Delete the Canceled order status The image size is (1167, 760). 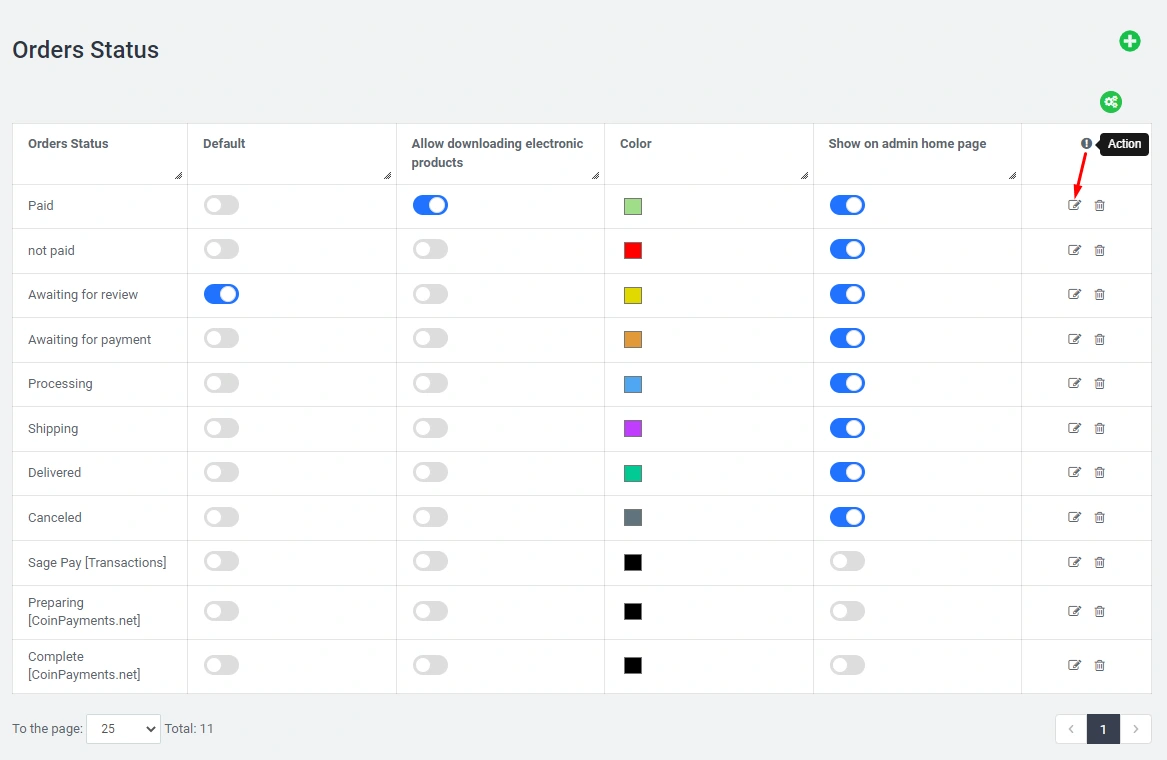coord(1100,517)
